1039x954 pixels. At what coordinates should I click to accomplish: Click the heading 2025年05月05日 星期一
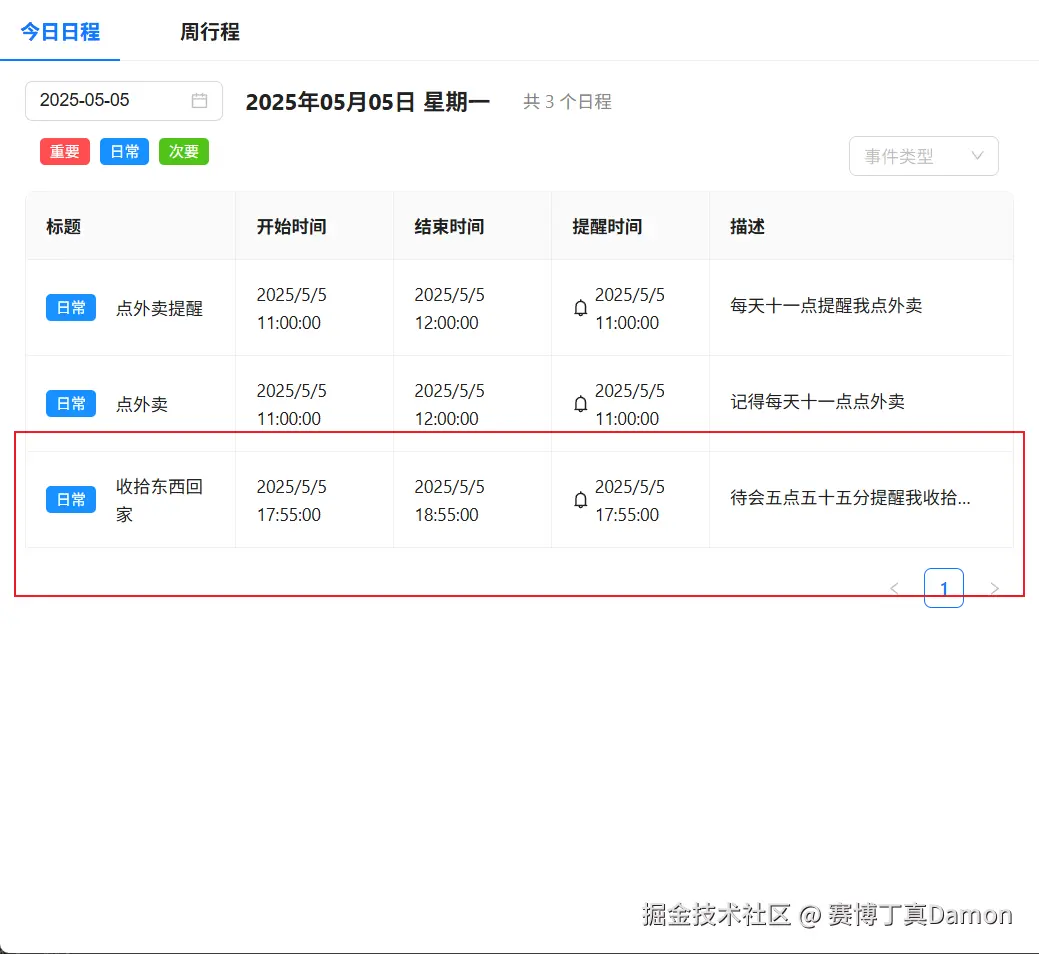point(368,101)
